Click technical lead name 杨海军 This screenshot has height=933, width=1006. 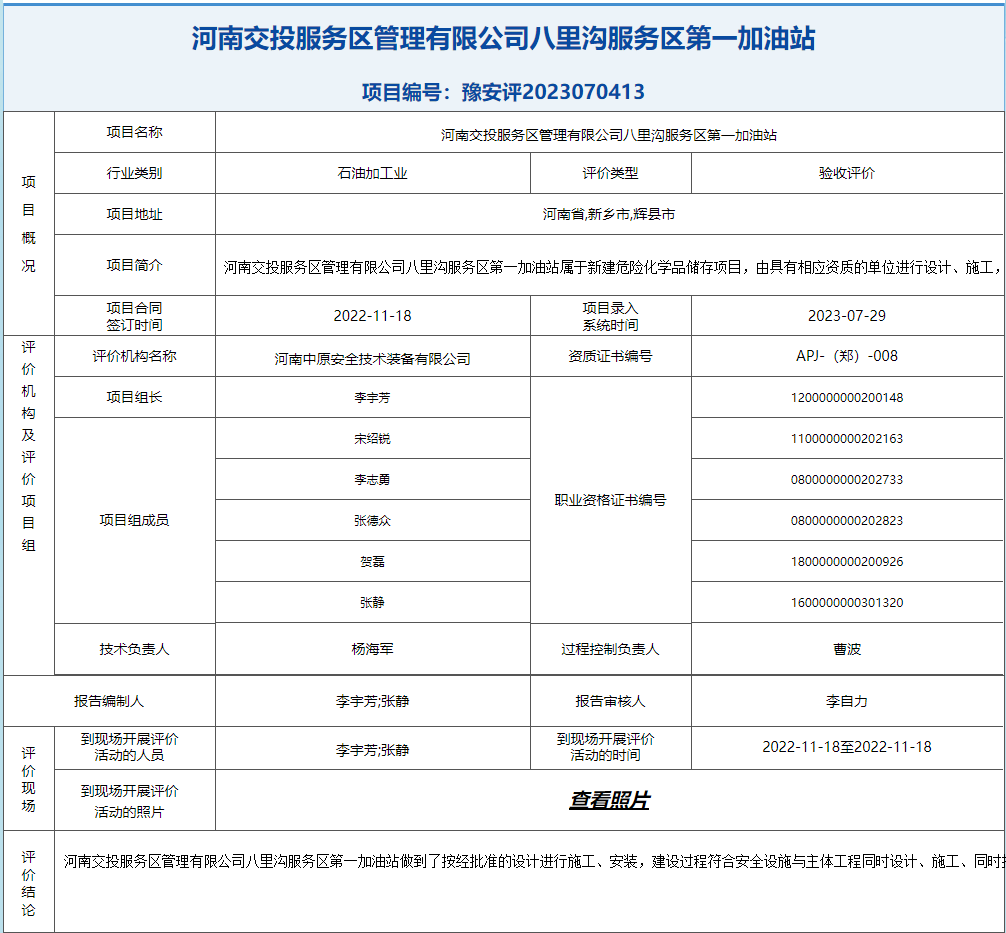pos(372,649)
